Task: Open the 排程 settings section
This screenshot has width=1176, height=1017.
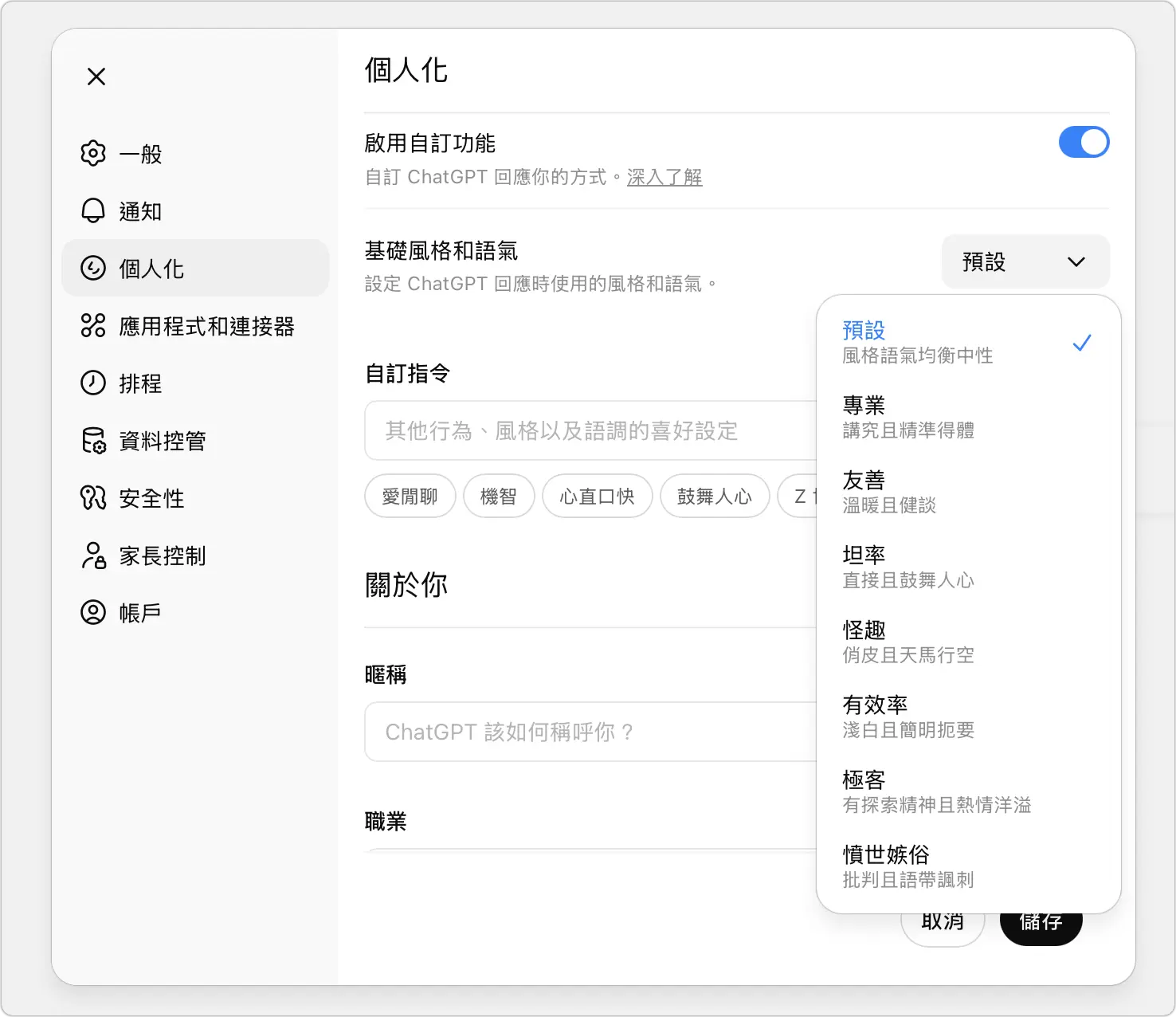Action: coord(195,383)
